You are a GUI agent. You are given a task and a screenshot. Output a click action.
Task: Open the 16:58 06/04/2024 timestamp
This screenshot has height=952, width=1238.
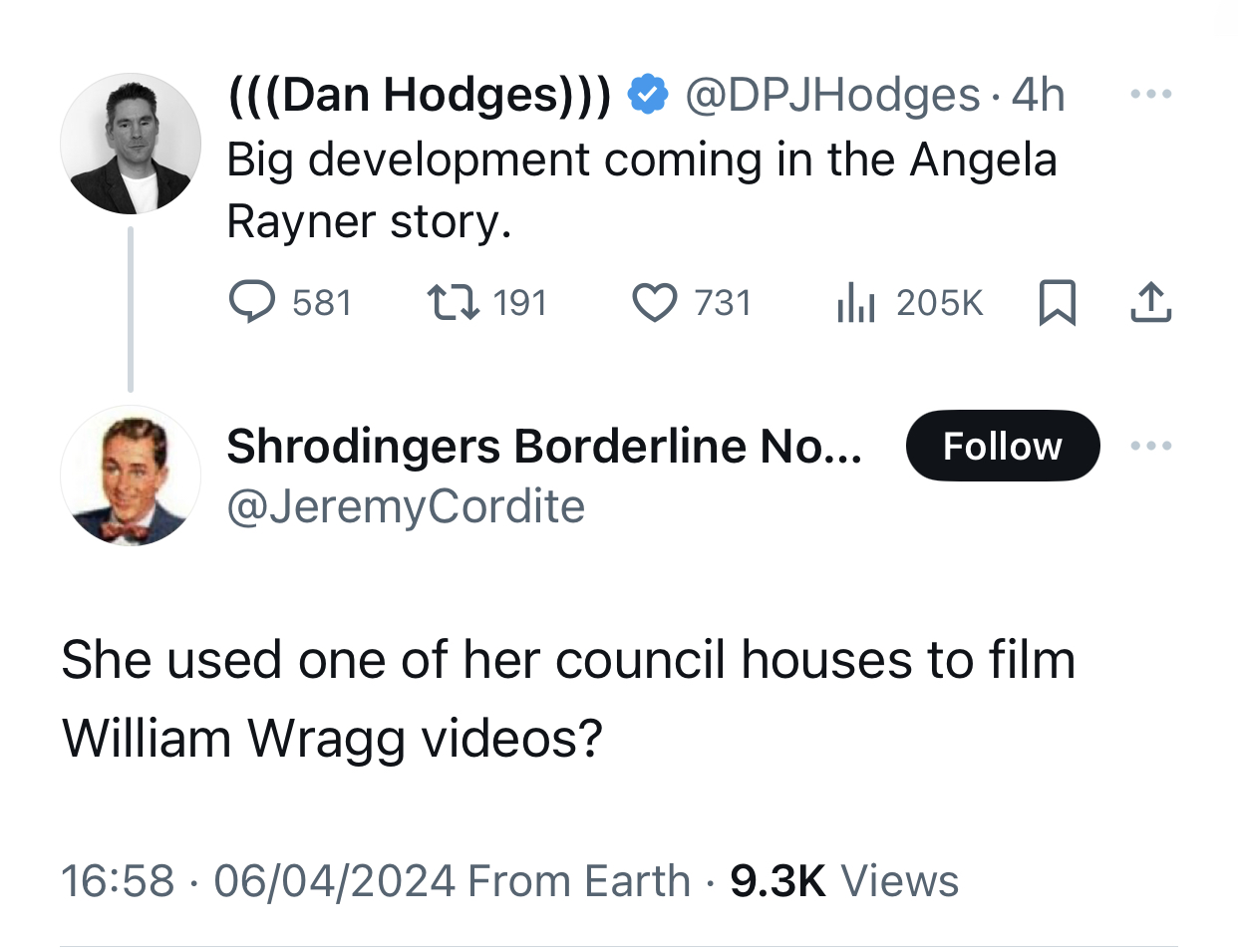coord(258,881)
